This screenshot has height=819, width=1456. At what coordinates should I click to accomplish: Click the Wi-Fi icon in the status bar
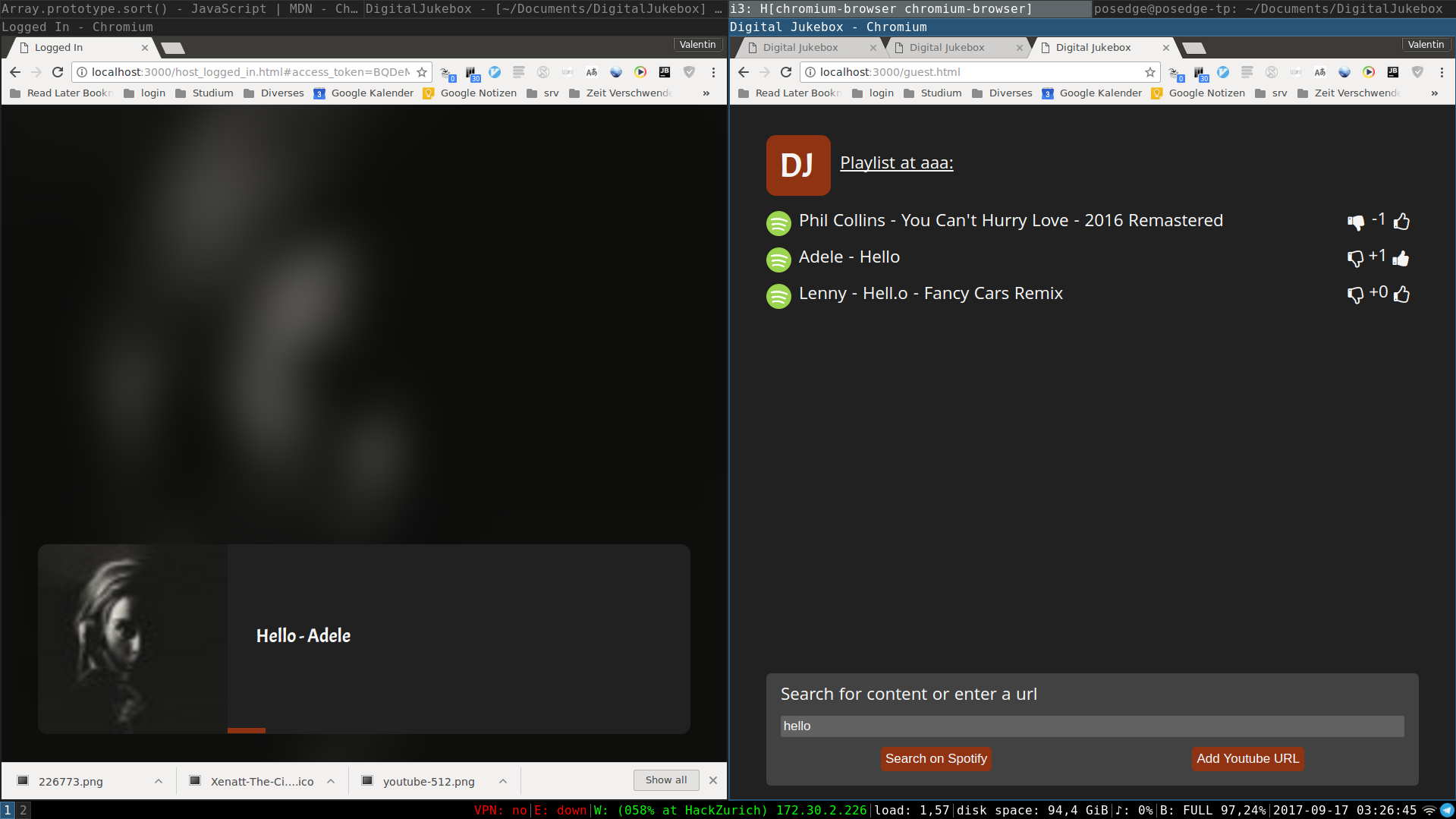[x=1429, y=810]
